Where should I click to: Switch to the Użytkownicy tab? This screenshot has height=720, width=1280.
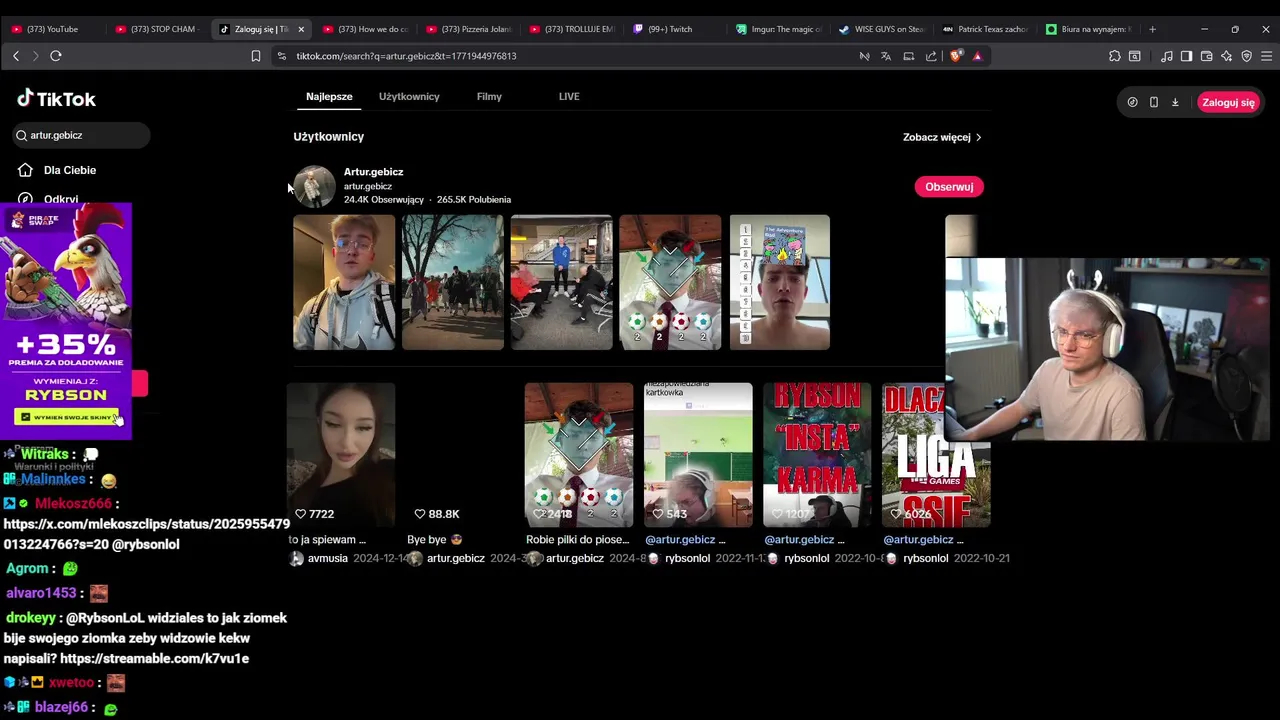point(409,96)
